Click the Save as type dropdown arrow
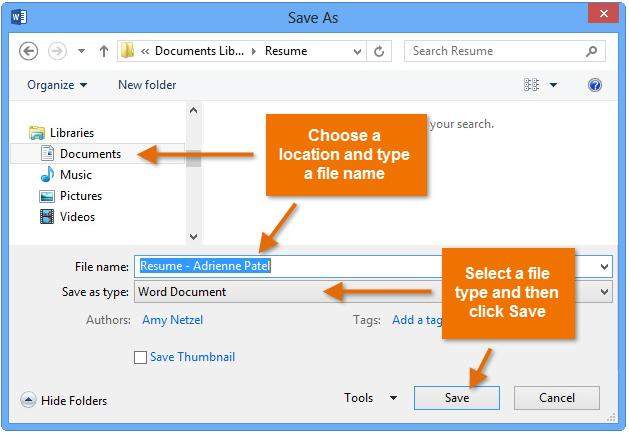Image resolution: width=629 pixels, height=434 pixels. pos(604,292)
